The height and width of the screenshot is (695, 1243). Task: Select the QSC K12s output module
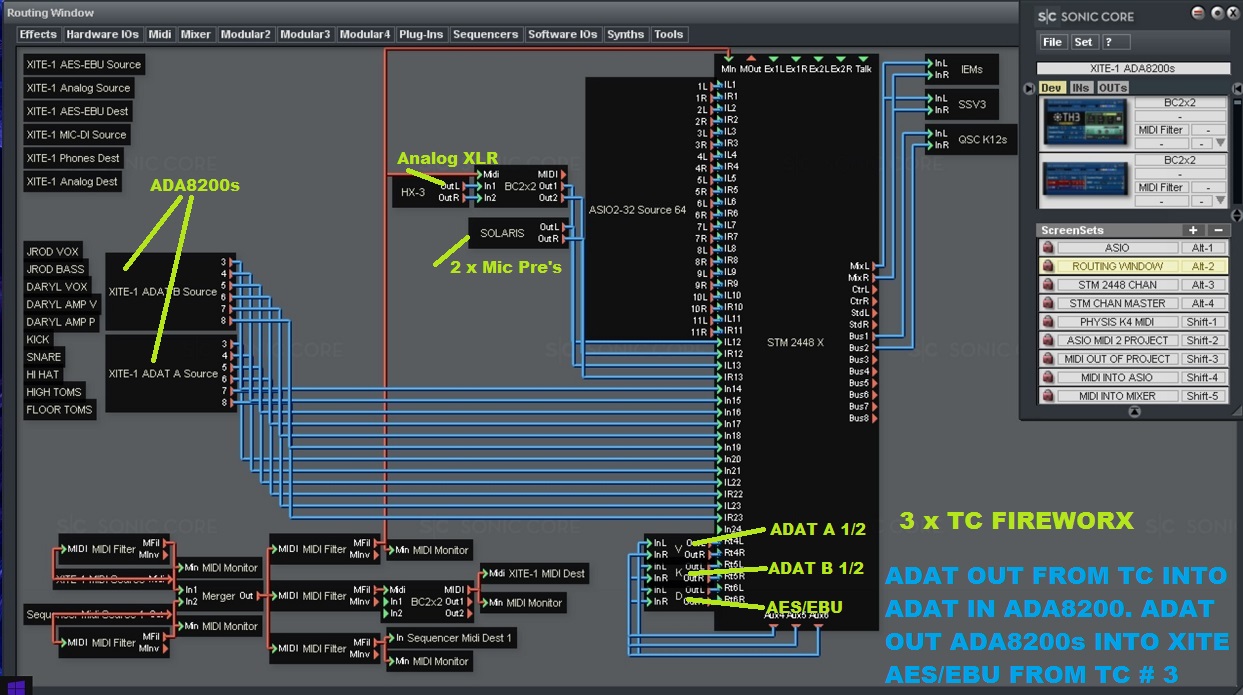pyautogui.click(x=972, y=140)
